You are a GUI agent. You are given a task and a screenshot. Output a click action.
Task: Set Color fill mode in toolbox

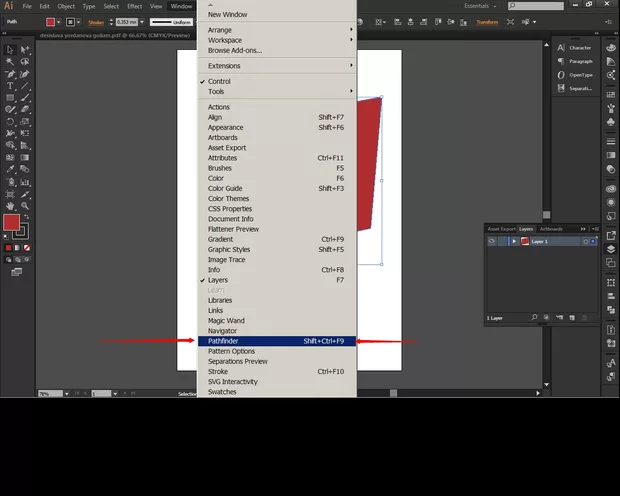tap(8, 248)
